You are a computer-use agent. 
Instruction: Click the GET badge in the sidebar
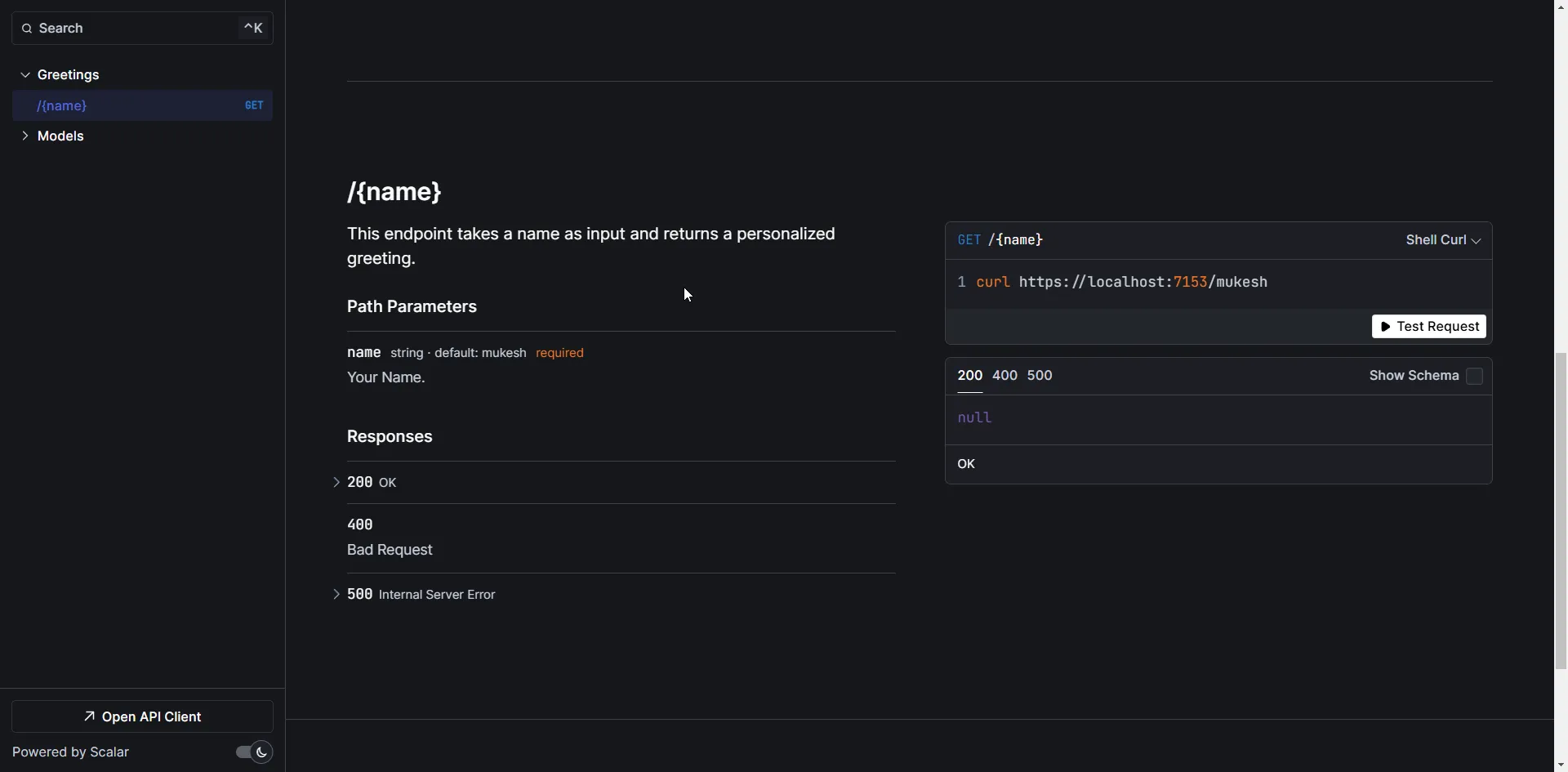pyautogui.click(x=254, y=105)
